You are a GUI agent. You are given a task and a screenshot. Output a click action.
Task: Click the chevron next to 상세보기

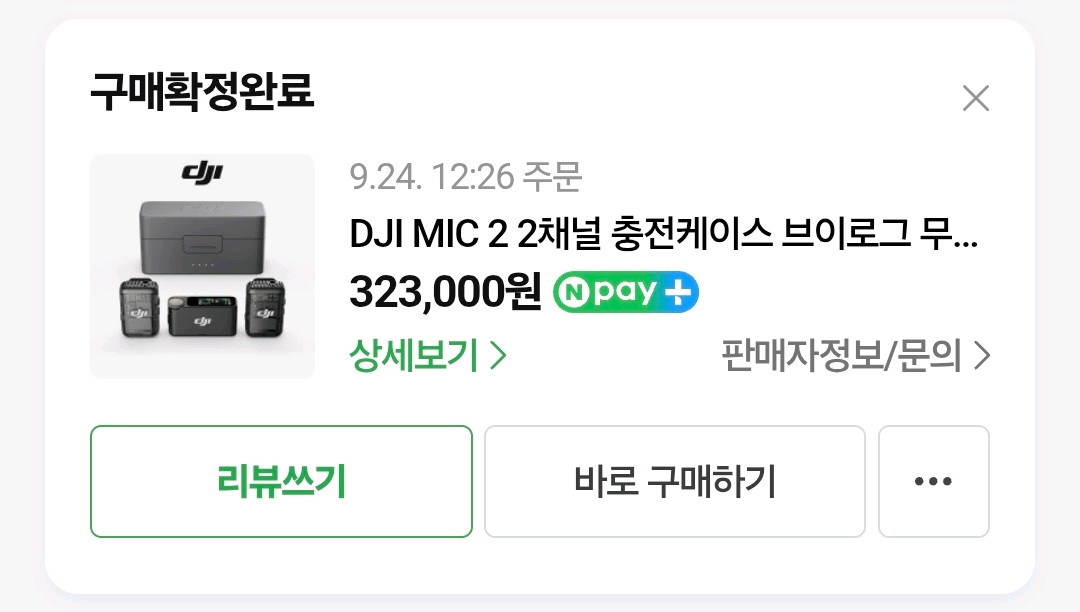coord(498,356)
